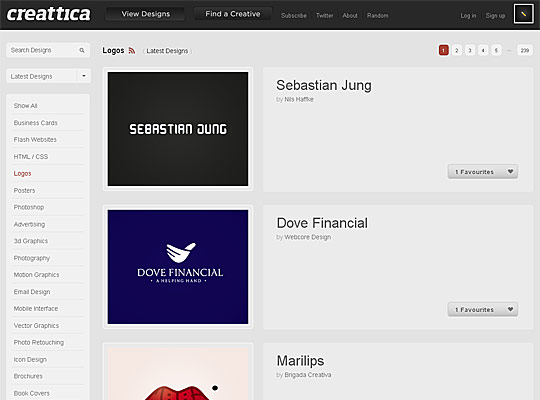Jump to last page 239
This screenshot has height=400, width=540.
tap(525, 51)
